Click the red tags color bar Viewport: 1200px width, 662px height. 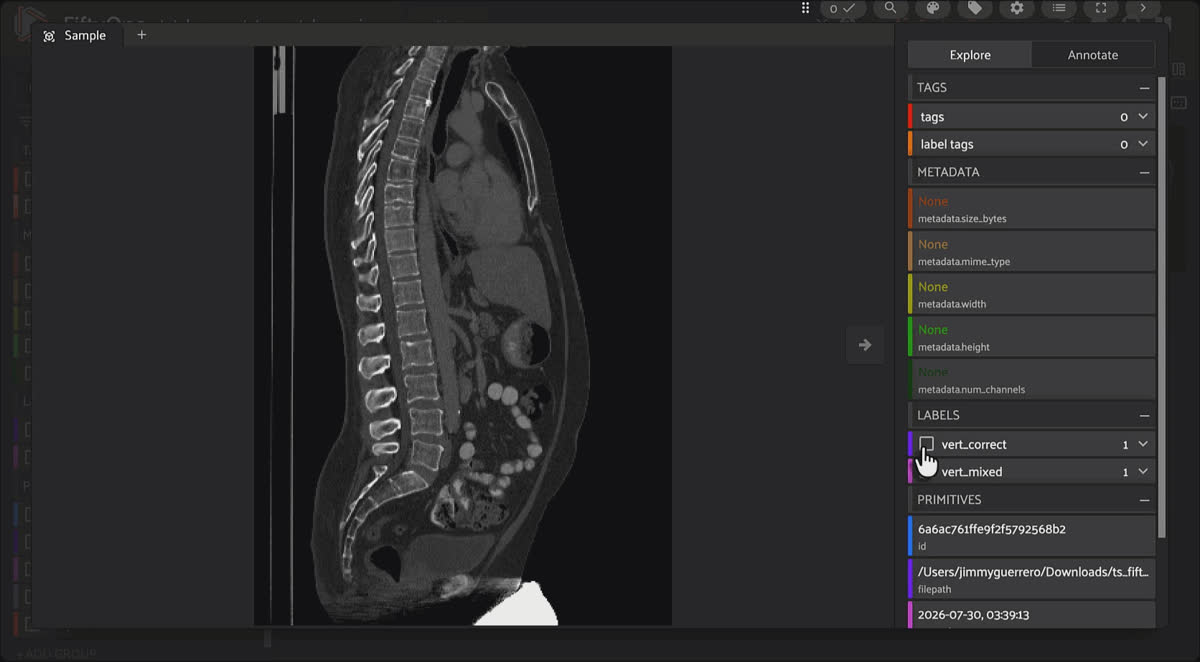point(910,117)
